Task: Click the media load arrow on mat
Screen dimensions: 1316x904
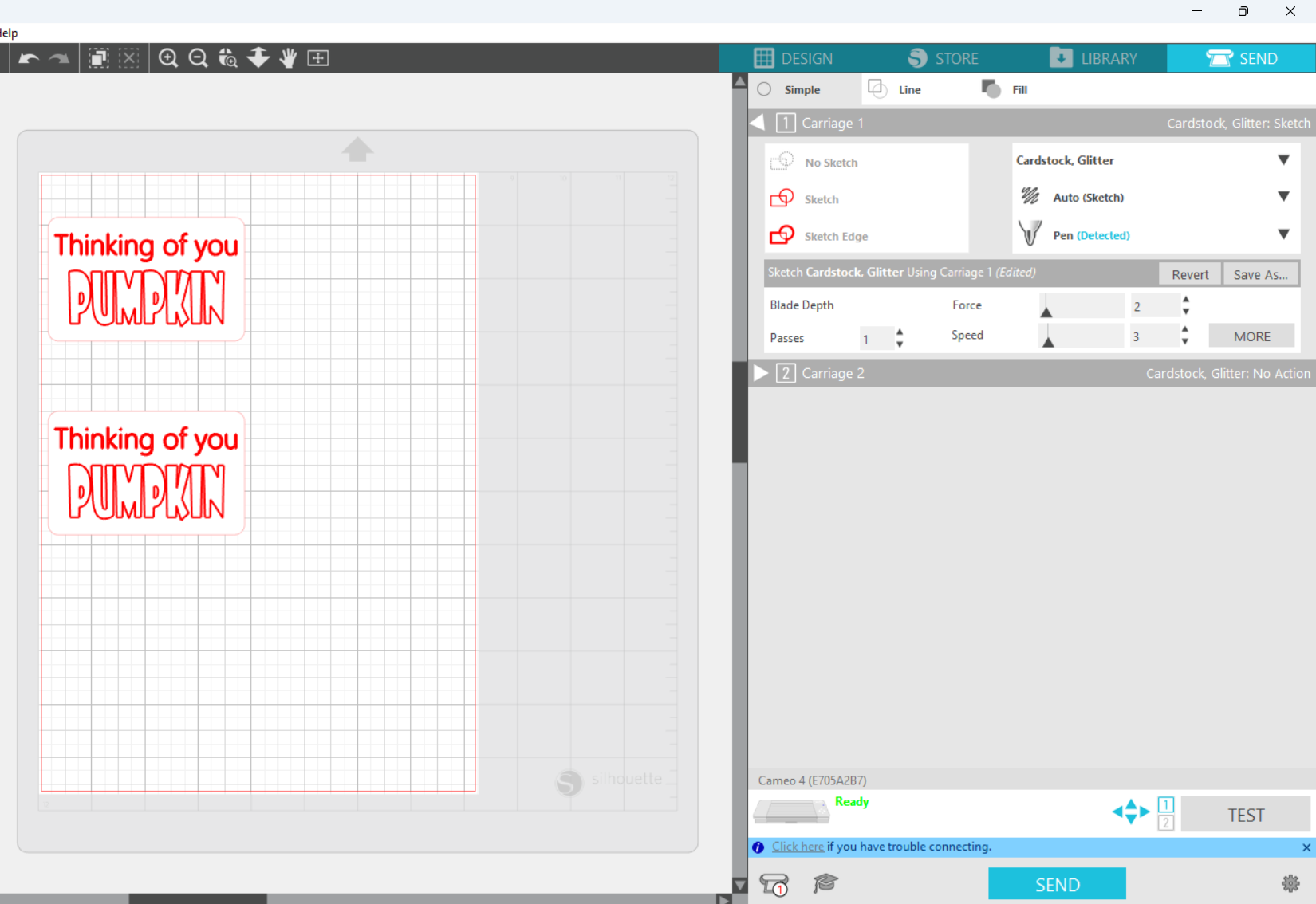Action: coord(357,149)
